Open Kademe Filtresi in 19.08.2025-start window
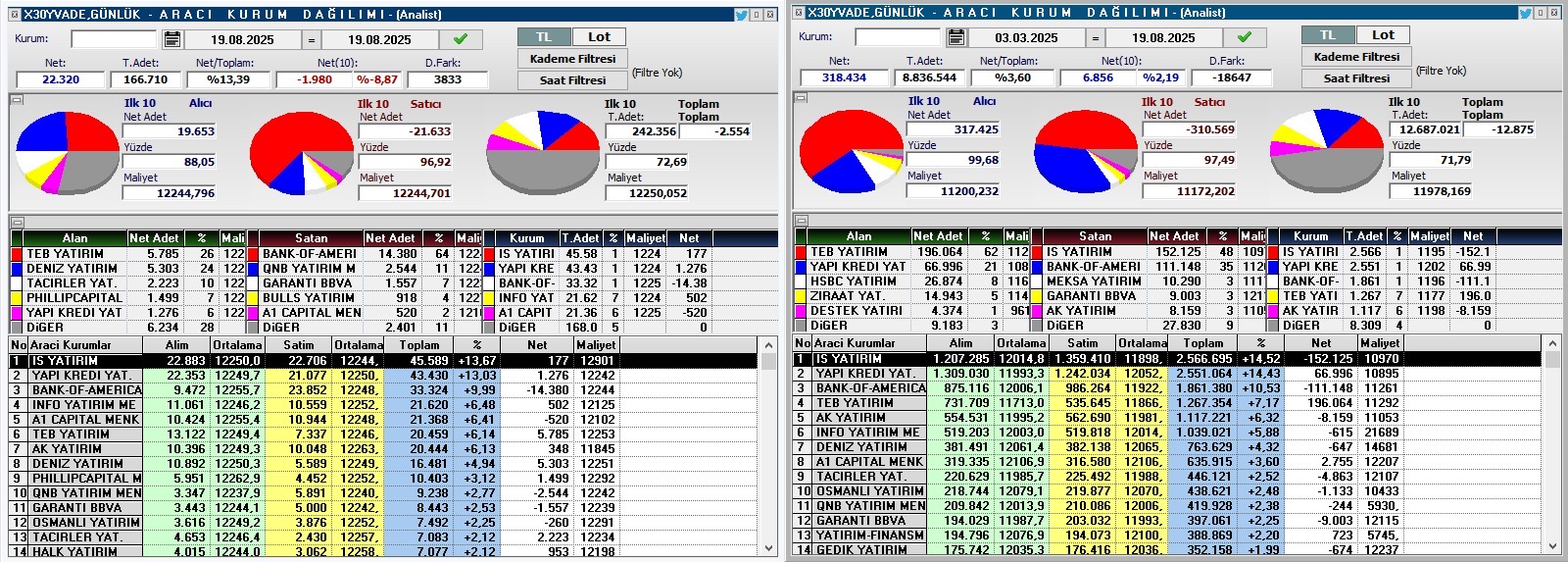This screenshot has height=562, width=1568. 572,59
